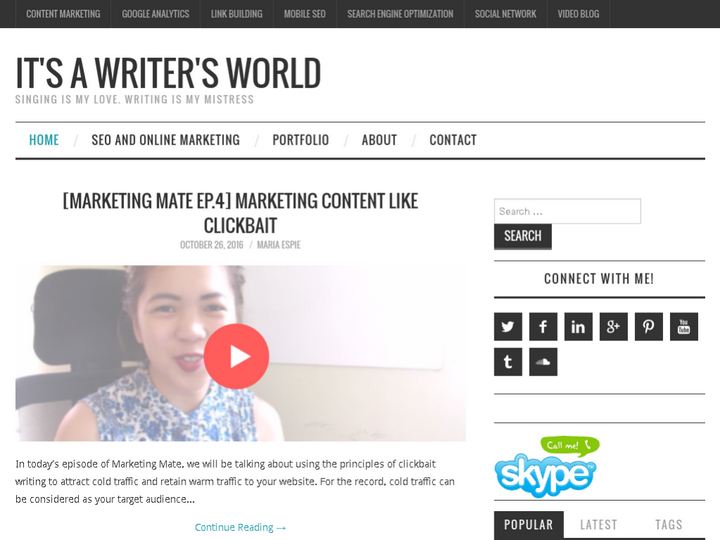The image size is (720, 540).
Task: Open the Portfolio menu item
Action: click(x=300, y=140)
